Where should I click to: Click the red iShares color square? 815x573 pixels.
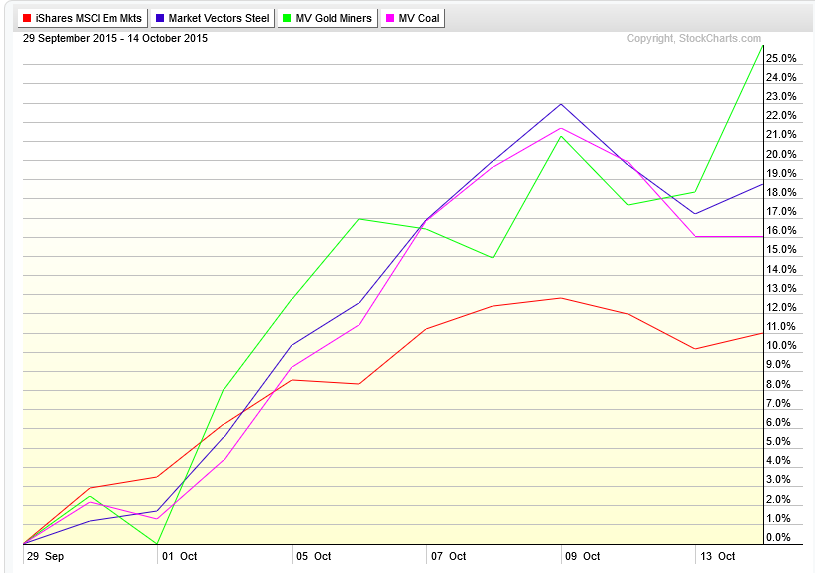[x=27, y=18]
